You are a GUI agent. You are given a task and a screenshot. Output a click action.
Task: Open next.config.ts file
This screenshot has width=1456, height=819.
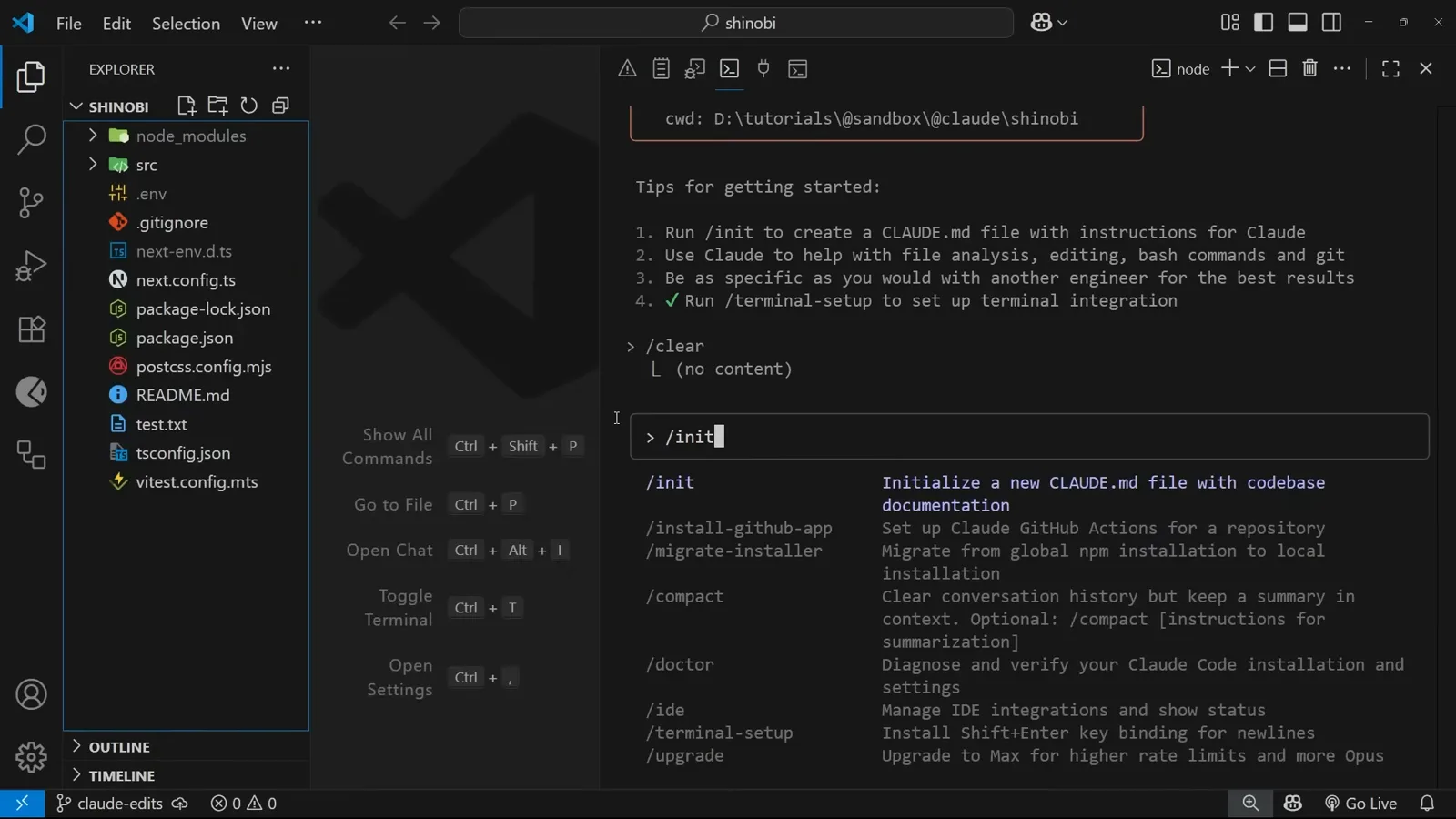186,280
